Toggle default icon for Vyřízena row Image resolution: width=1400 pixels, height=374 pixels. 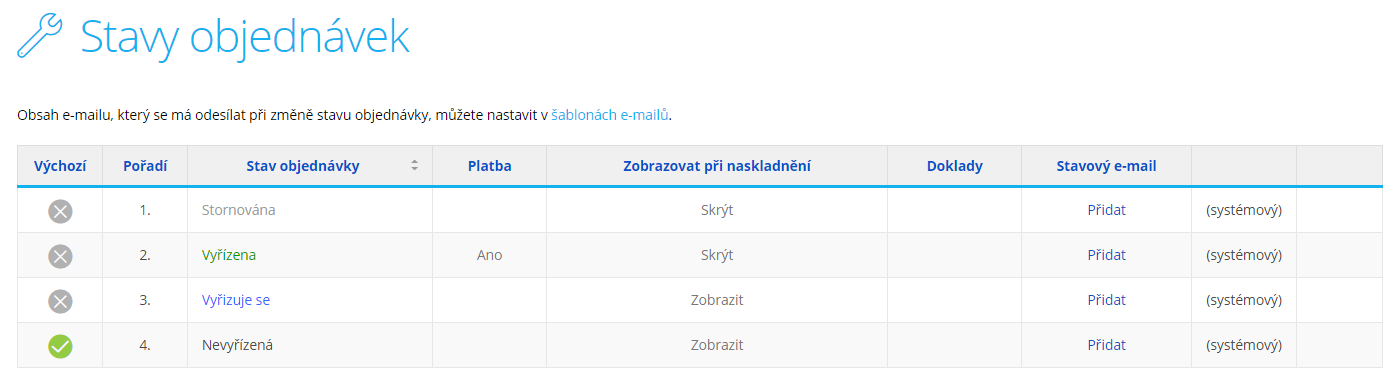pos(60,256)
